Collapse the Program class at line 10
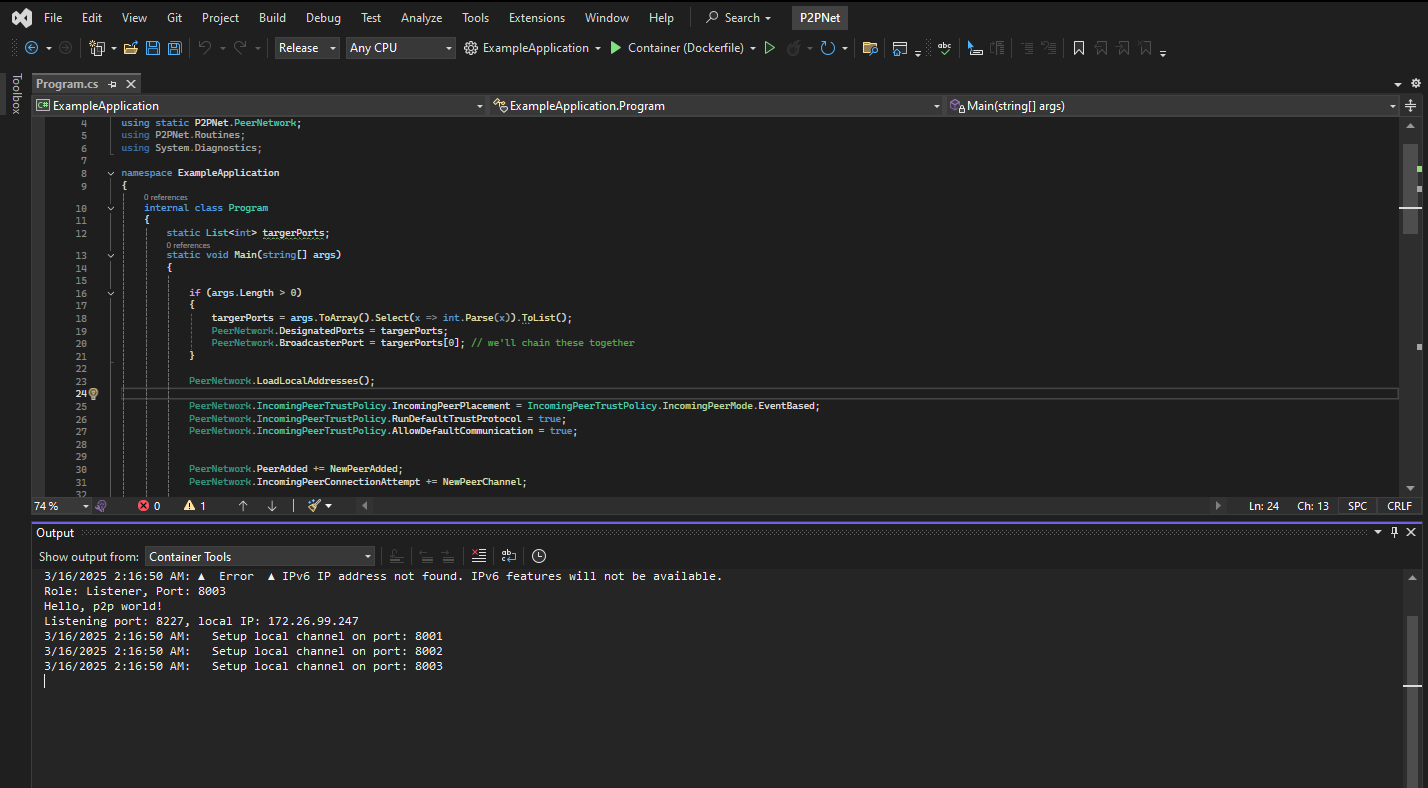The width and height of the screenshot is (1428, 788). [111, 208]
